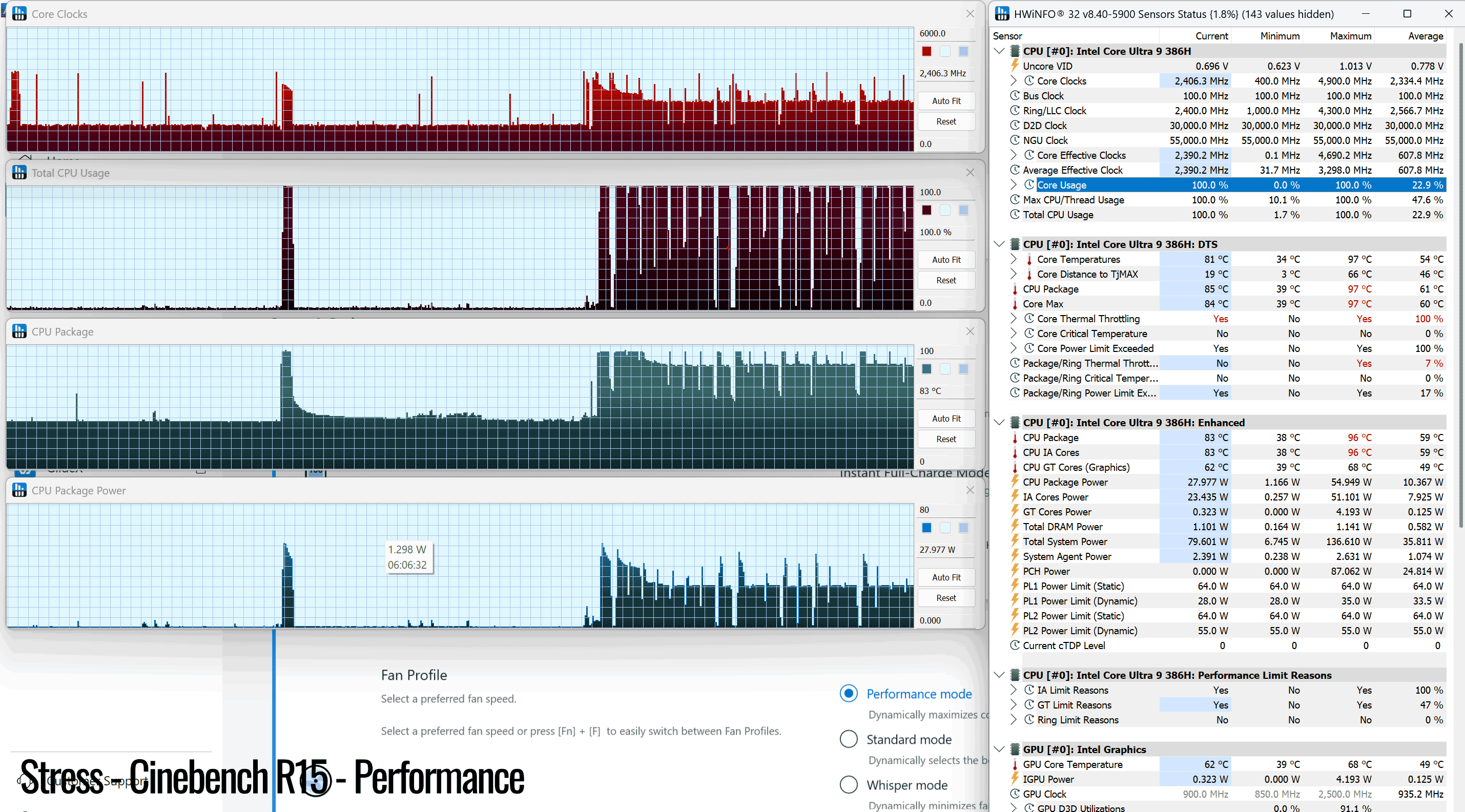Select Performance mode fan profile
The image size is (1465, 812).
[849, 694]
